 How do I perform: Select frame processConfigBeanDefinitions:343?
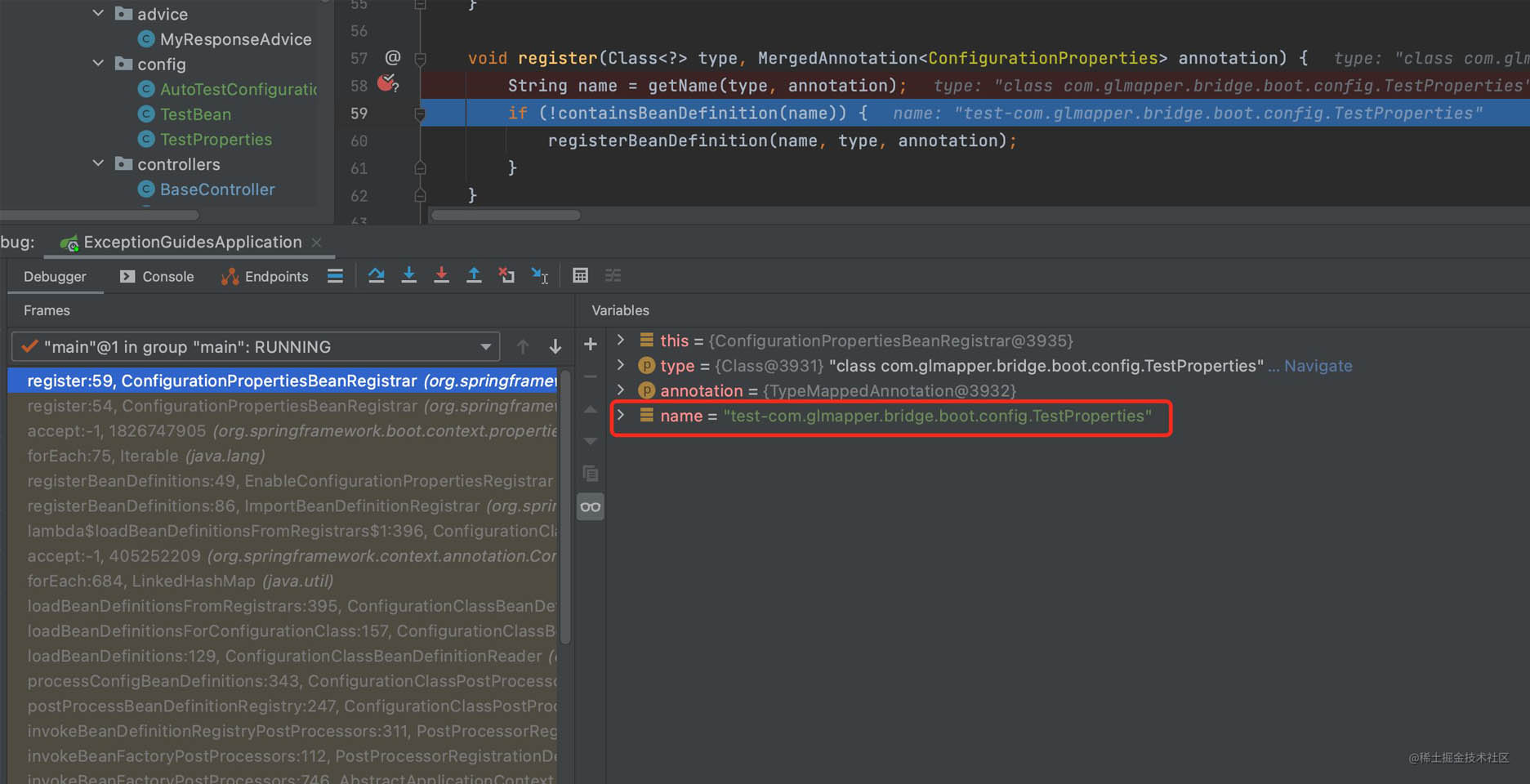(283, 681)
